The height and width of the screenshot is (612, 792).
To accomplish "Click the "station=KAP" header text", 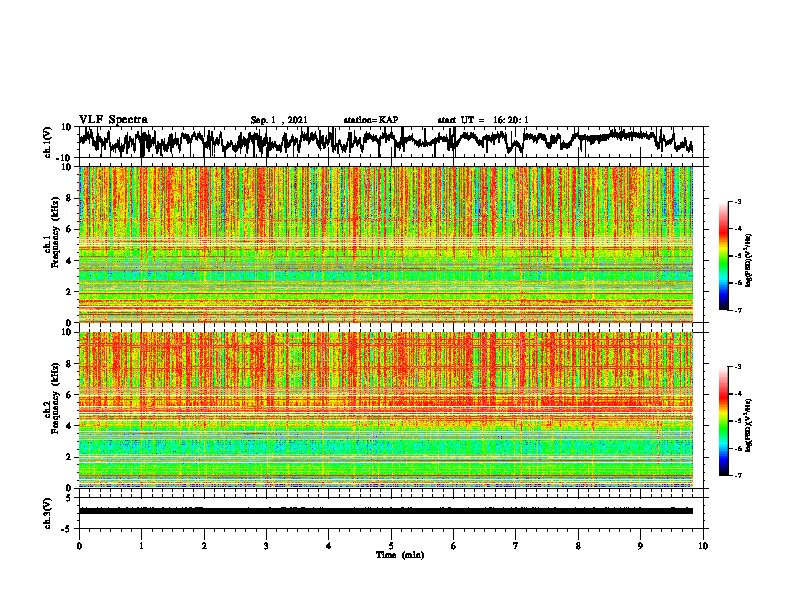I will (371, 120).
